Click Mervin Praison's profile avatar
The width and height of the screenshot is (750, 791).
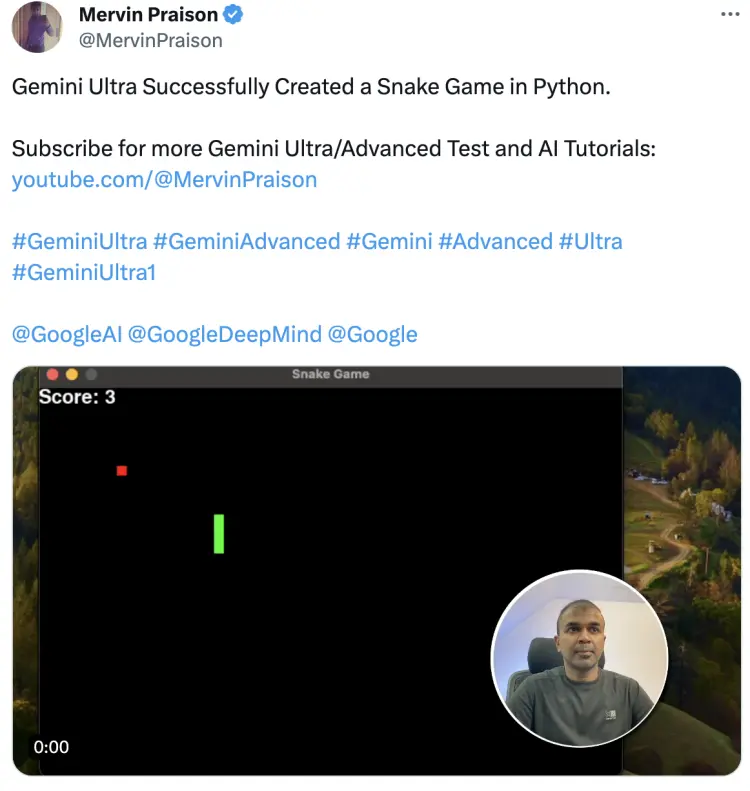pyautogui.click(x=37, y=27)
